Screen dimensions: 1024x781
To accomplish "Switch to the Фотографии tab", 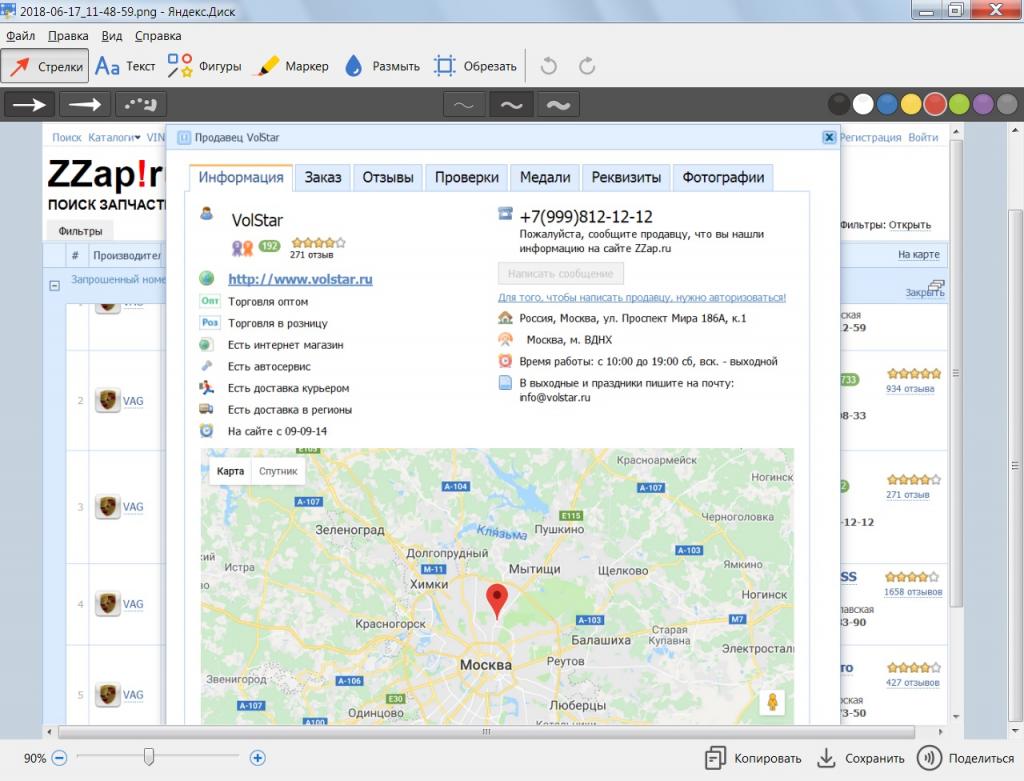I will [723, 178].
